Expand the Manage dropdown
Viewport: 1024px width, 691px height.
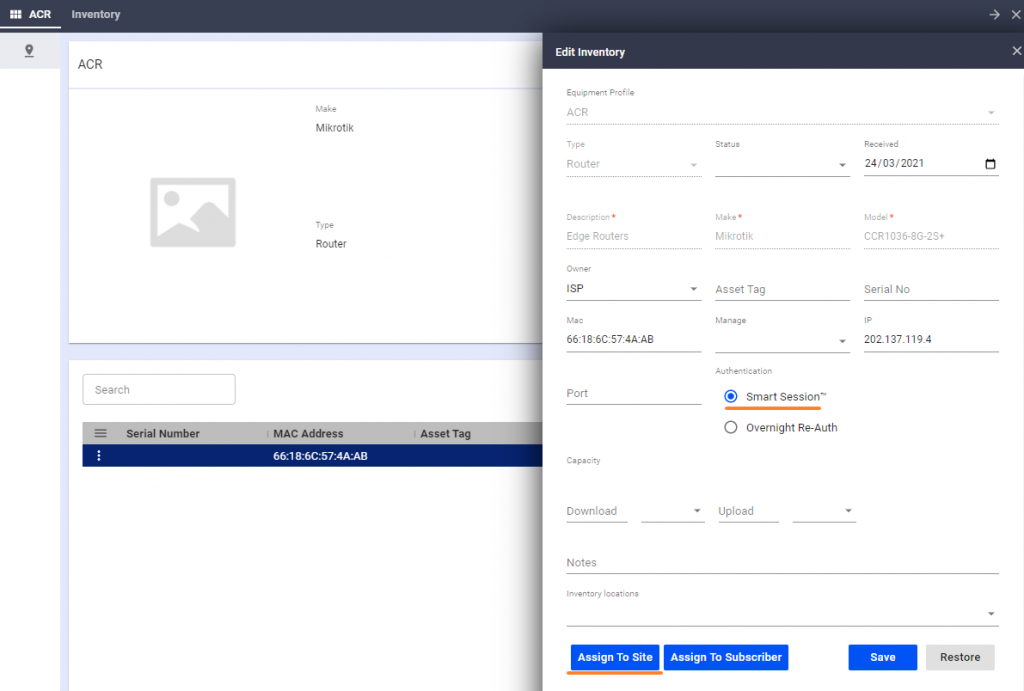point(840,339)
